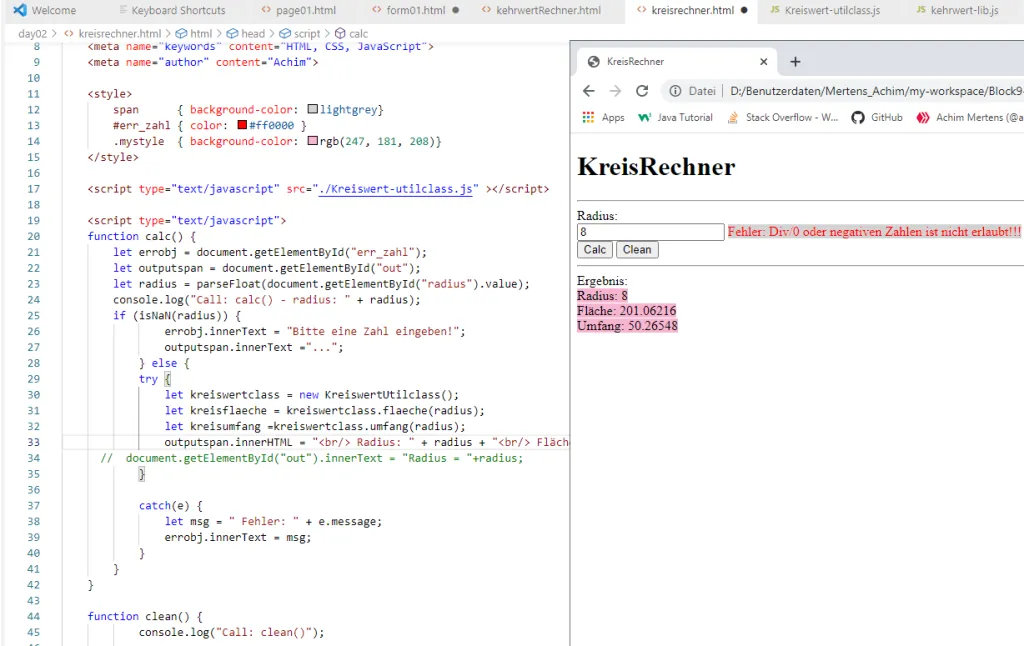Follow the ./Kreiswert-utilclass.js script link
Viewport: 1024px width, 646px height.
[395, 189]
